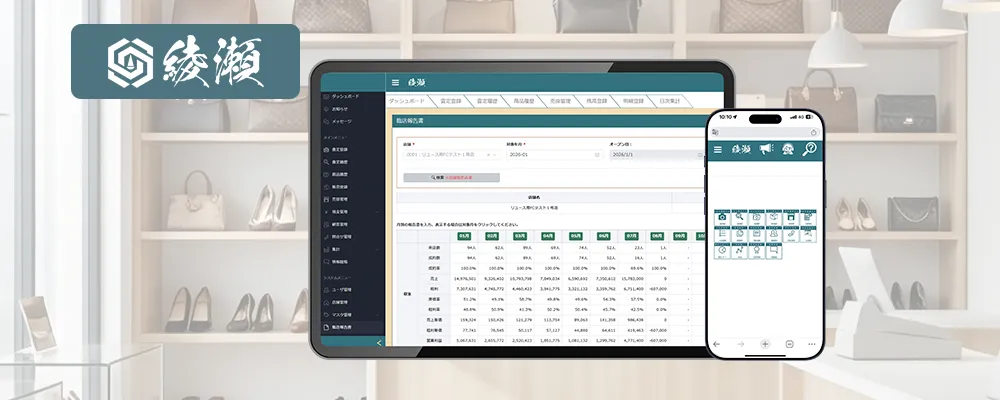Click the オープン日 date input field
This screenshot has height=400, width=1000.
point(656,154)
